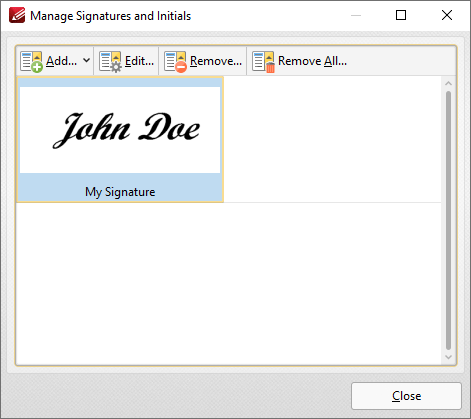Click the Edit signature gear icon

pyautogui.click(x=110, y=61)
